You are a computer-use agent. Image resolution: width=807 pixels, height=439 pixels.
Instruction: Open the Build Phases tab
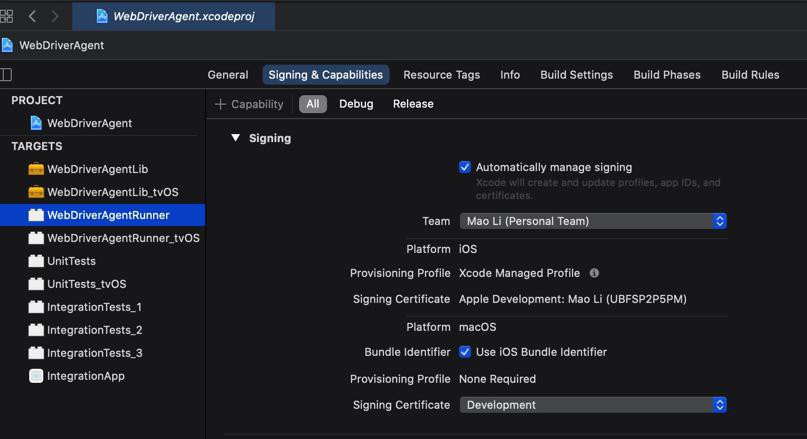tap(667, 75)
